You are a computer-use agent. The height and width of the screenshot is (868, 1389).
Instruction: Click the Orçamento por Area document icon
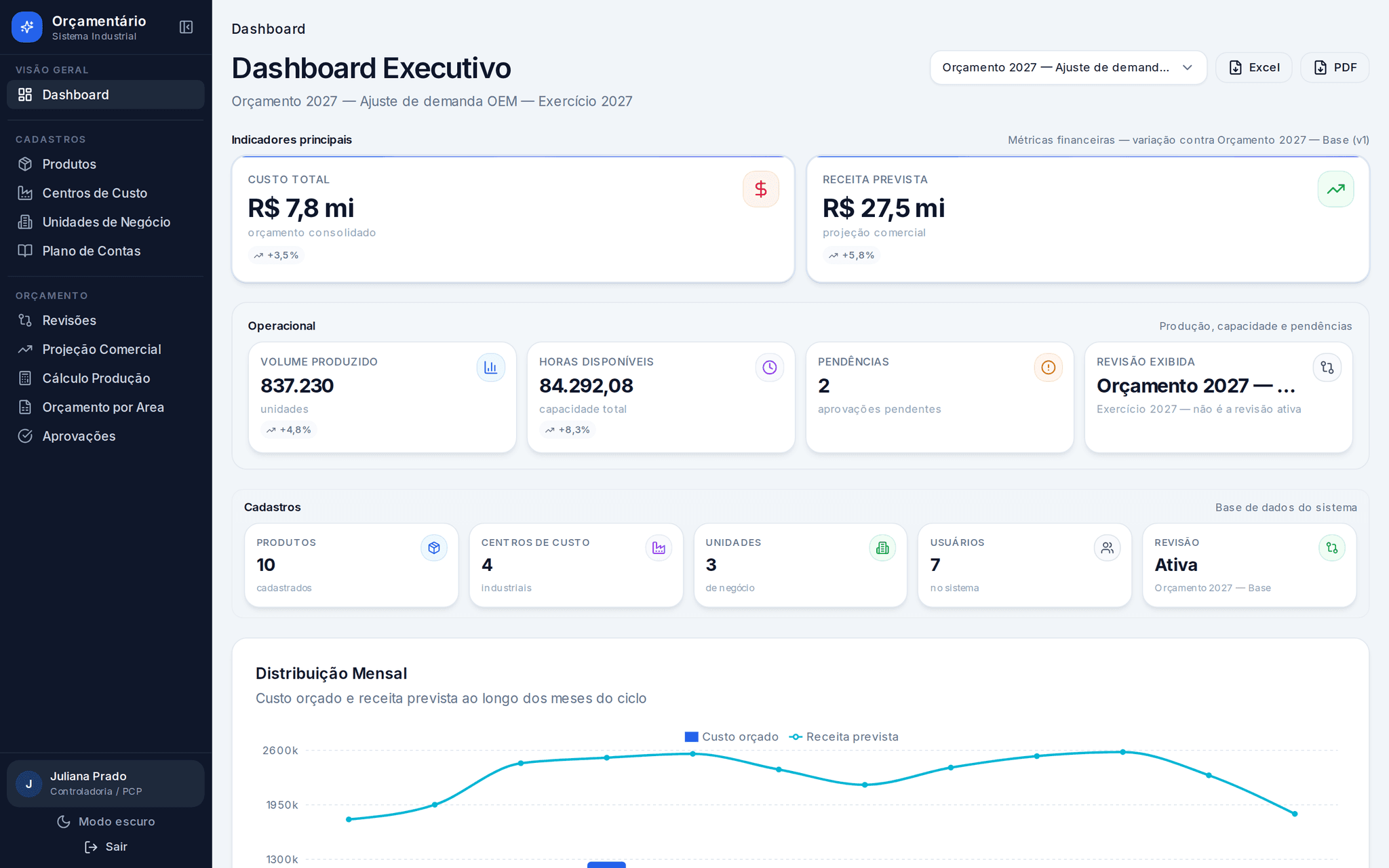[x=25, y=407]
